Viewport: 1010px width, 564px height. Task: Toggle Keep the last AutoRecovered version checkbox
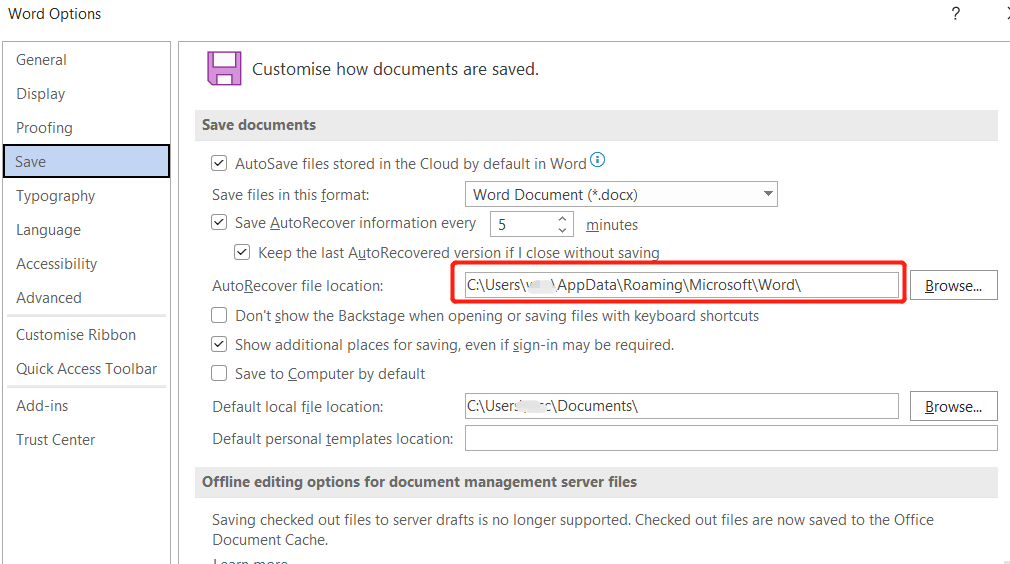[242, 252]
